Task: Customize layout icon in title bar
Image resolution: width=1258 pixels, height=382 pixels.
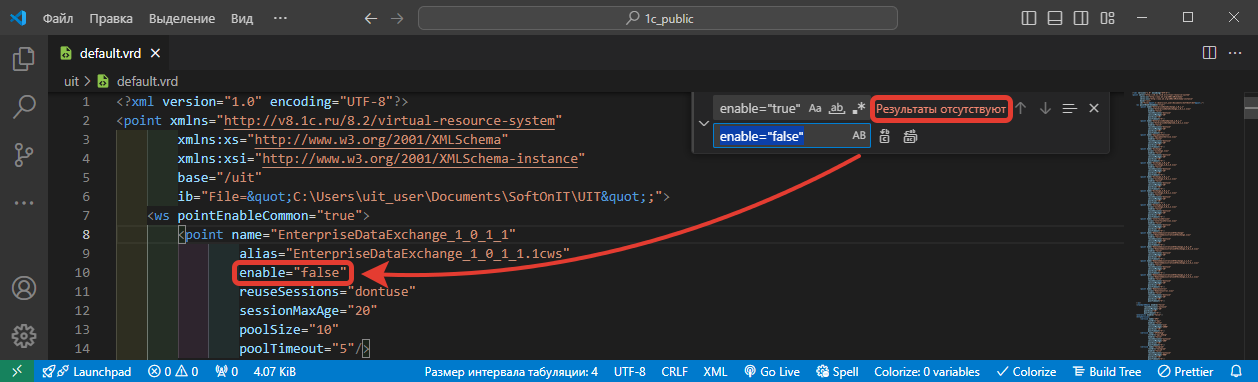Action: [1108, 18]
